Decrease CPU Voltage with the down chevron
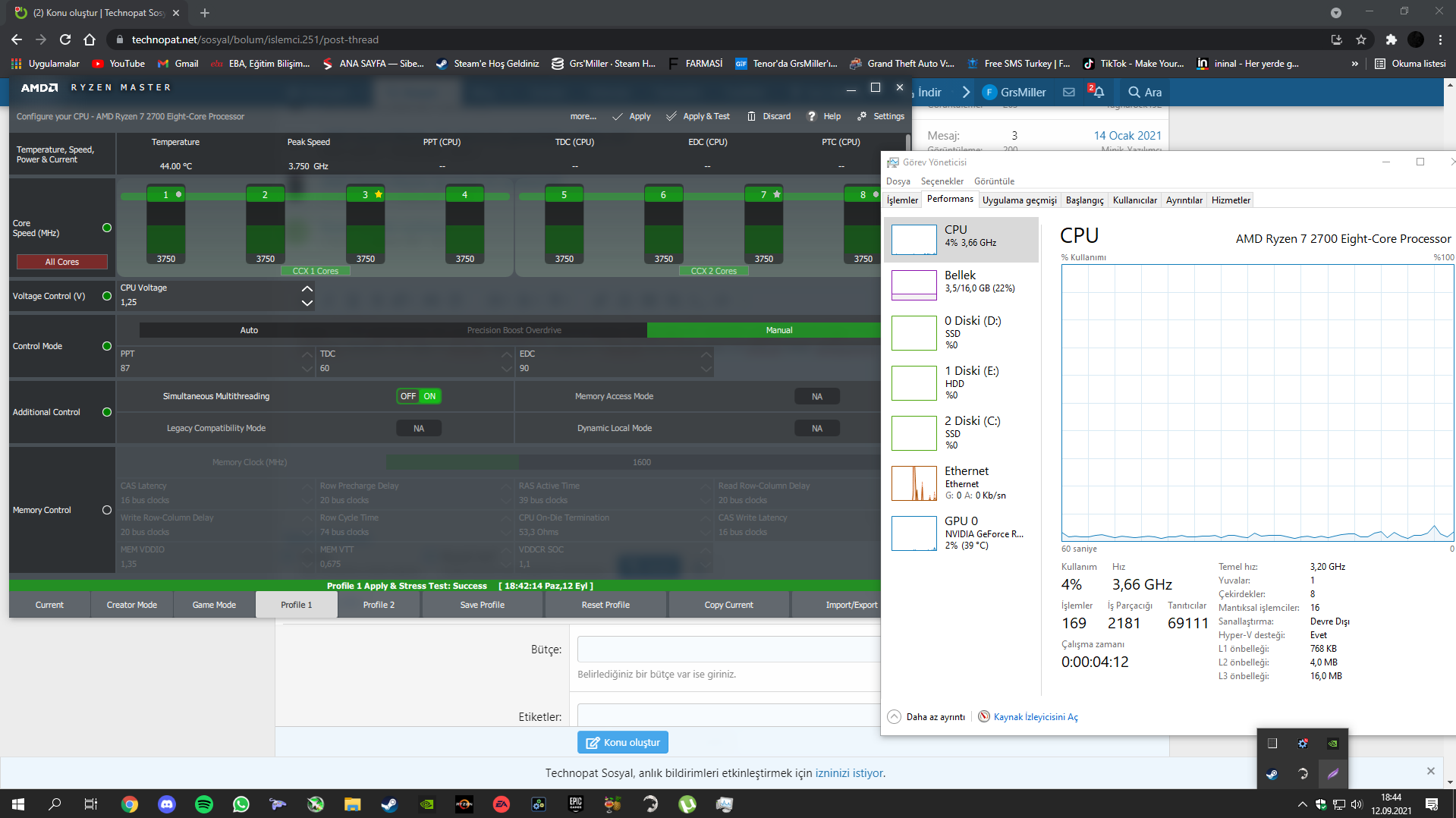This screenshot has width=1456, height=818. pyautogui.click(x=307, y=303)
